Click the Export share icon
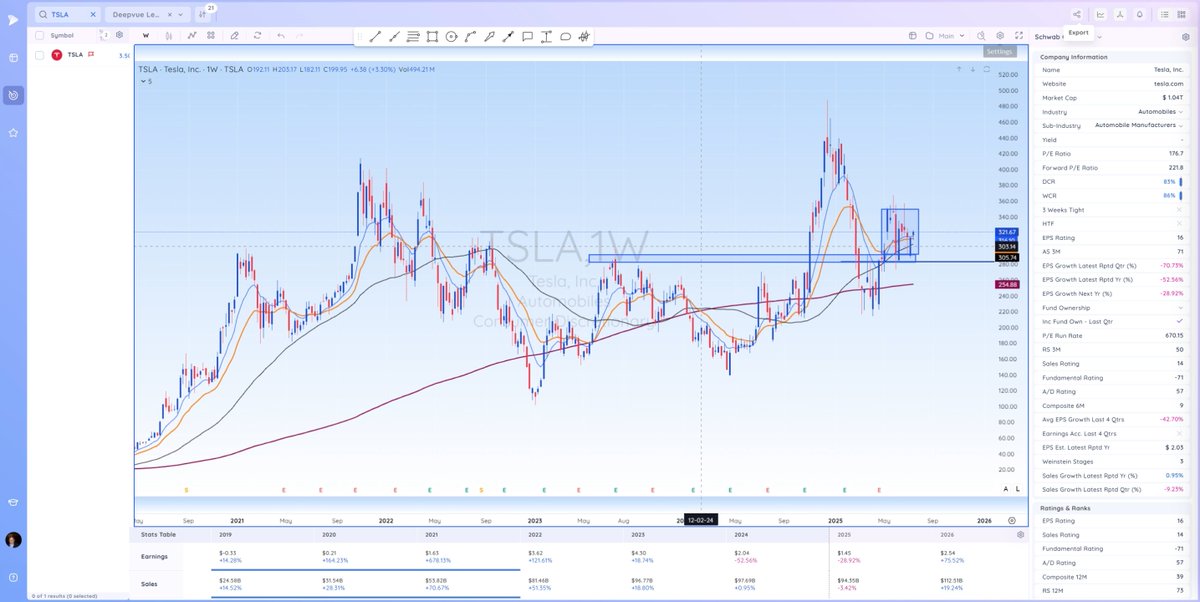Viewport: 1200px width, 602px height. coord(1076,15)
